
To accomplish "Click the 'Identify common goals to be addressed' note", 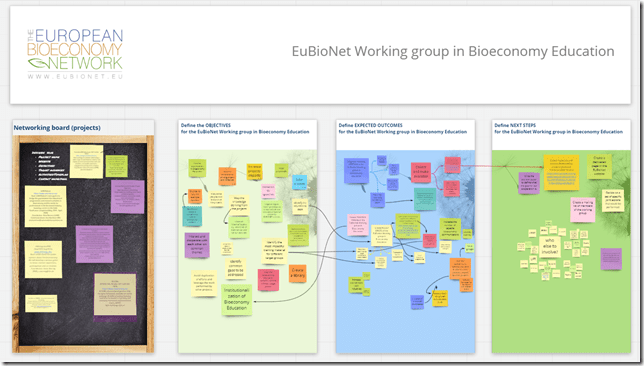I will (236, 267).
